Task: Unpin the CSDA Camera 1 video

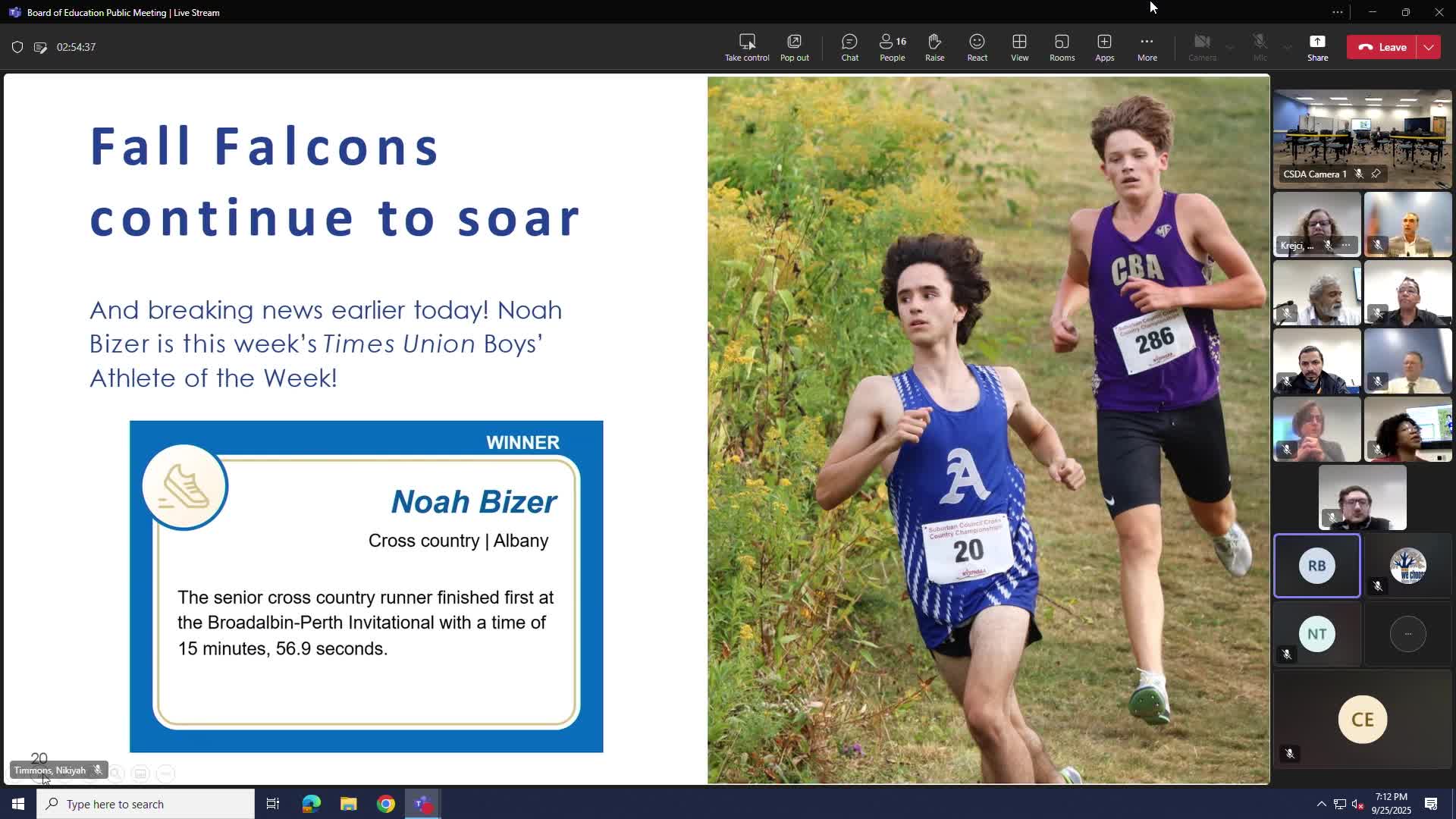Action: coord(1376,174)
